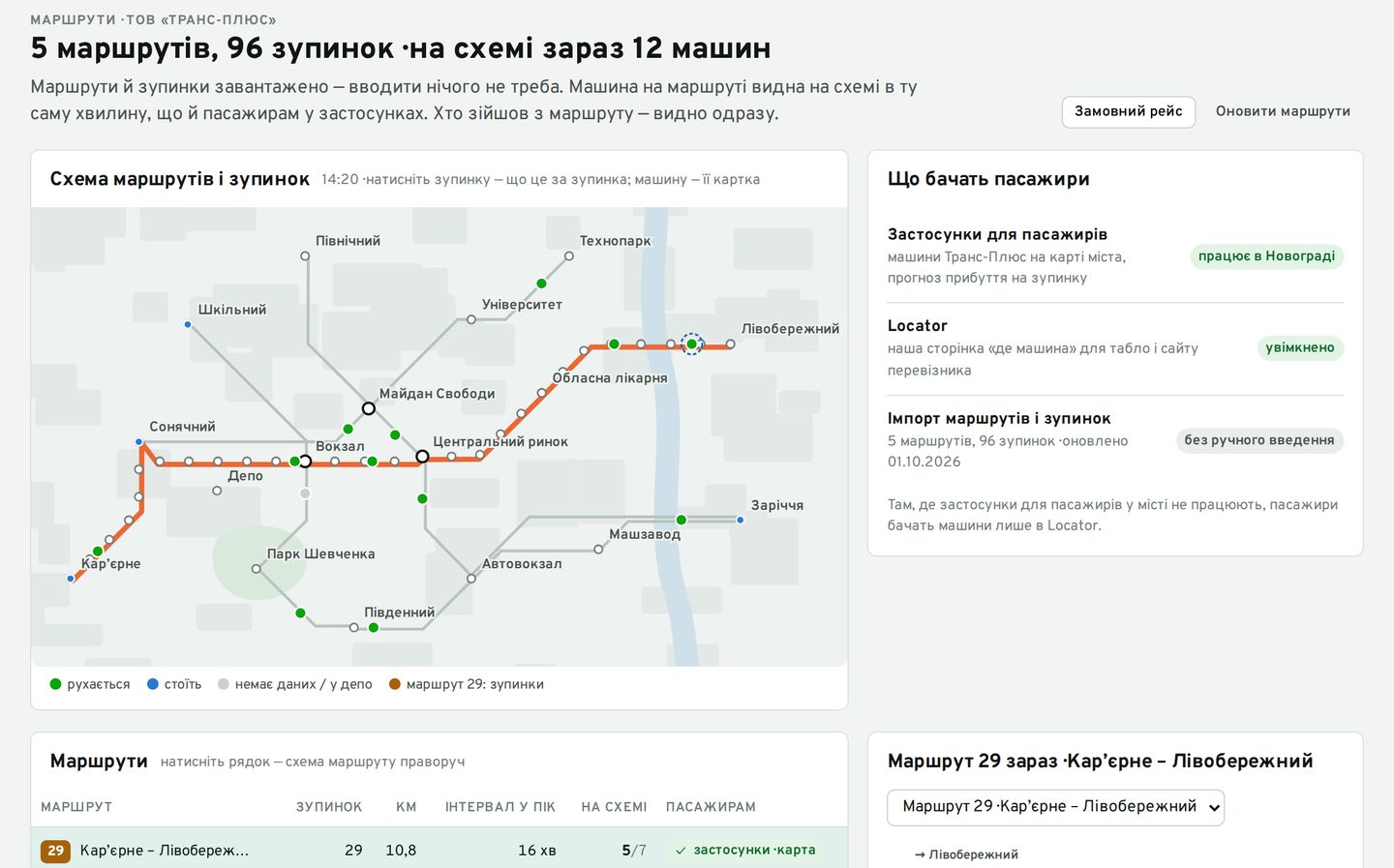Image resolution: width=1394 pixels, height=868 pixels.
Task: Click '16 хв' interval cell in route 29 row
Action: pyautogui.click(x=537, y=850)
